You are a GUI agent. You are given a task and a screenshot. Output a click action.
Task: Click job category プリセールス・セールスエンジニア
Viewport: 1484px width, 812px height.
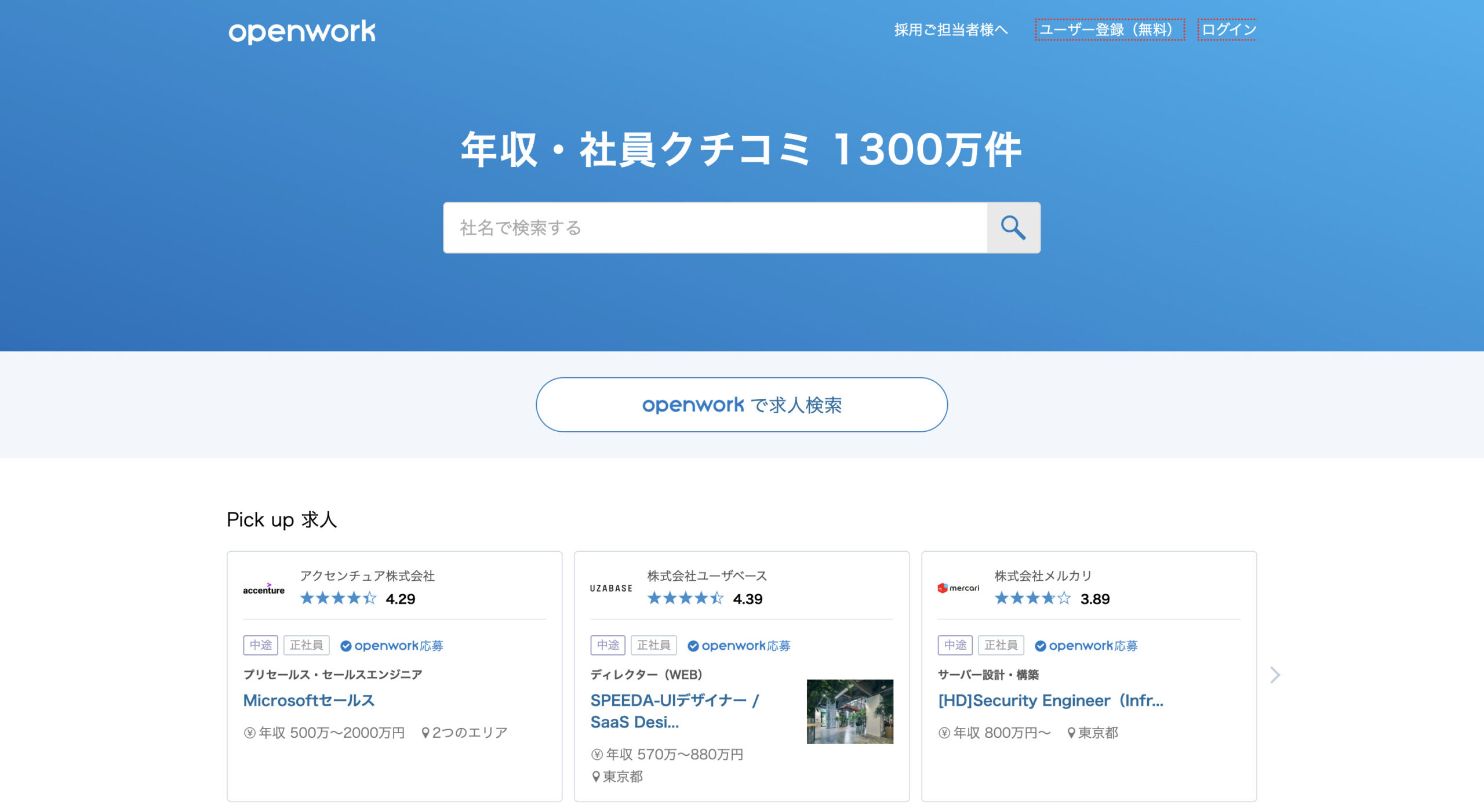coord(333,675)
